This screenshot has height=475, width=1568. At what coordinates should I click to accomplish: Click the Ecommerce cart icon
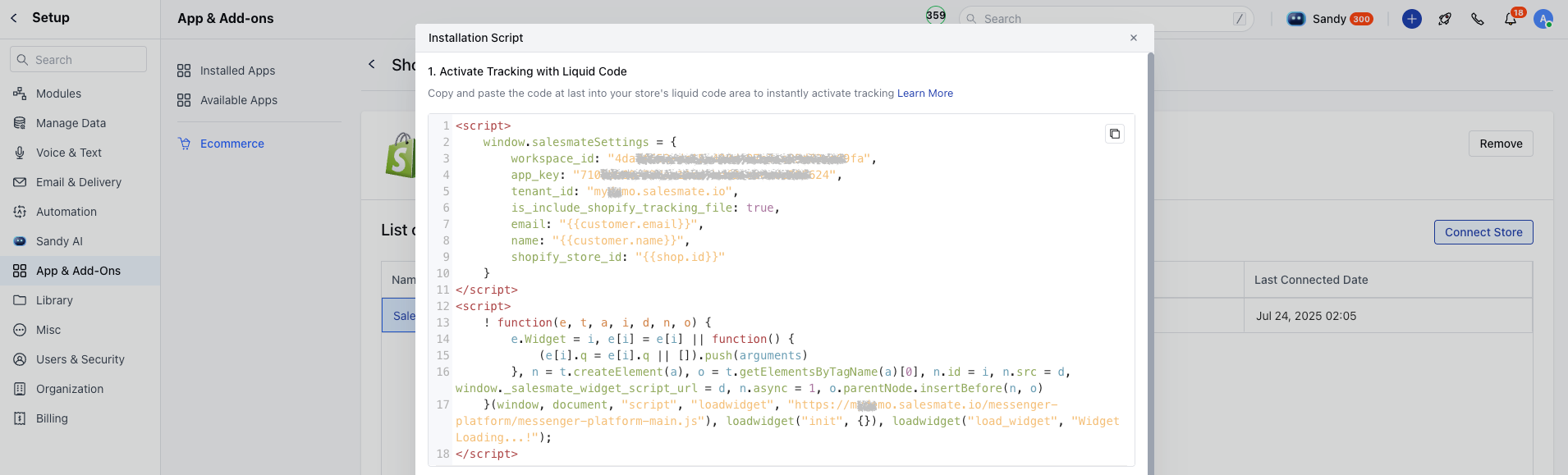point(184,144)
